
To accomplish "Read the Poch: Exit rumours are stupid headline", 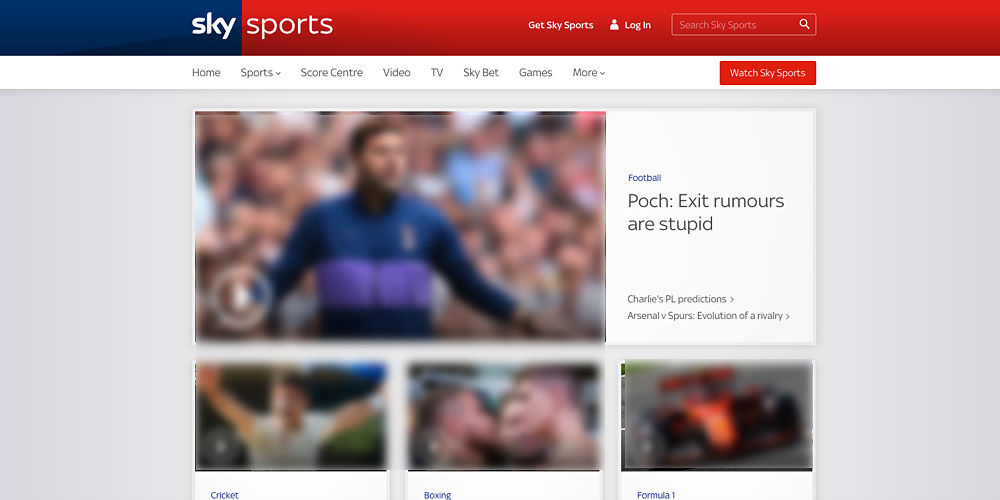I will [706, 212].
